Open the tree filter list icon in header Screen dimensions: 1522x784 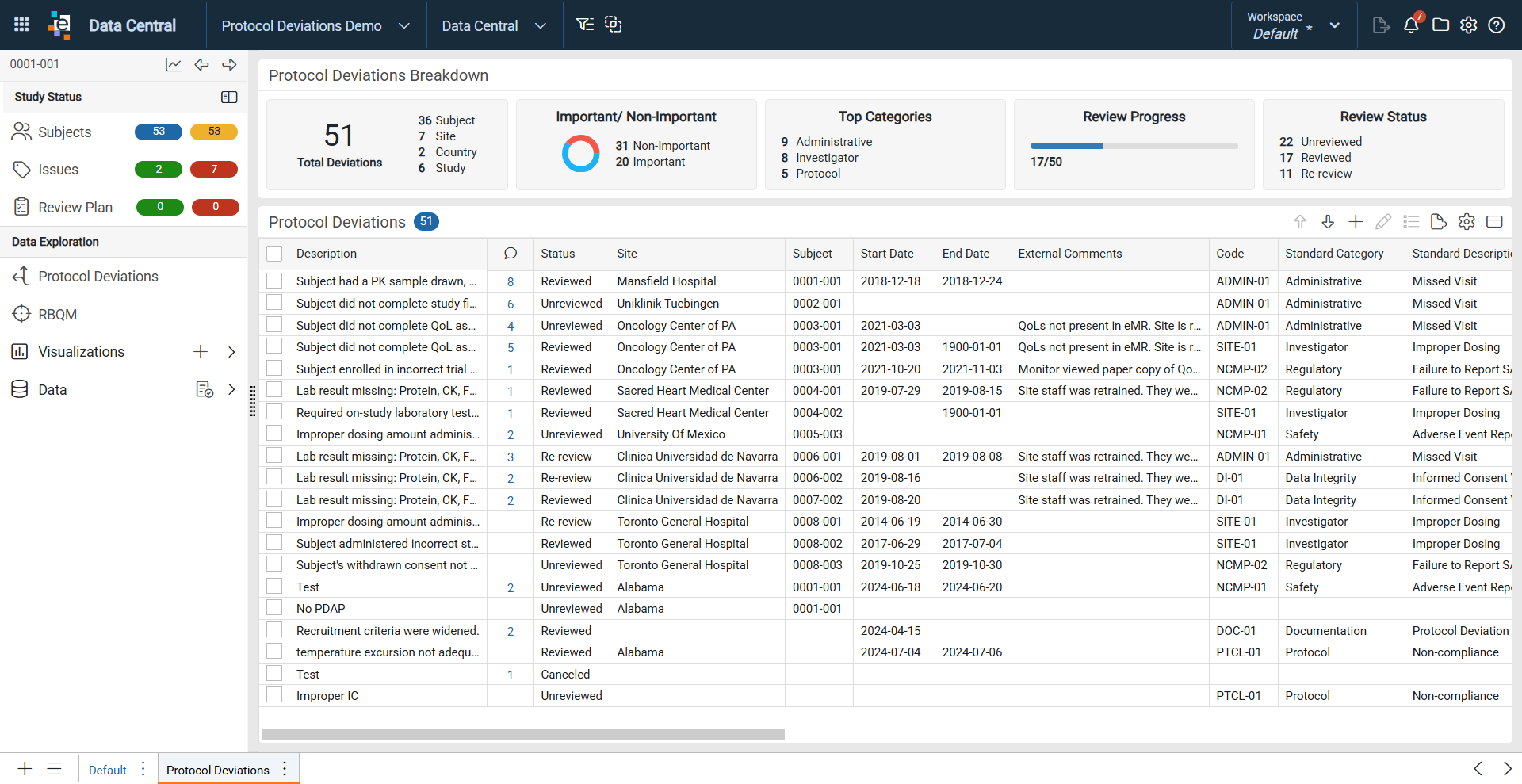[585, 25]
